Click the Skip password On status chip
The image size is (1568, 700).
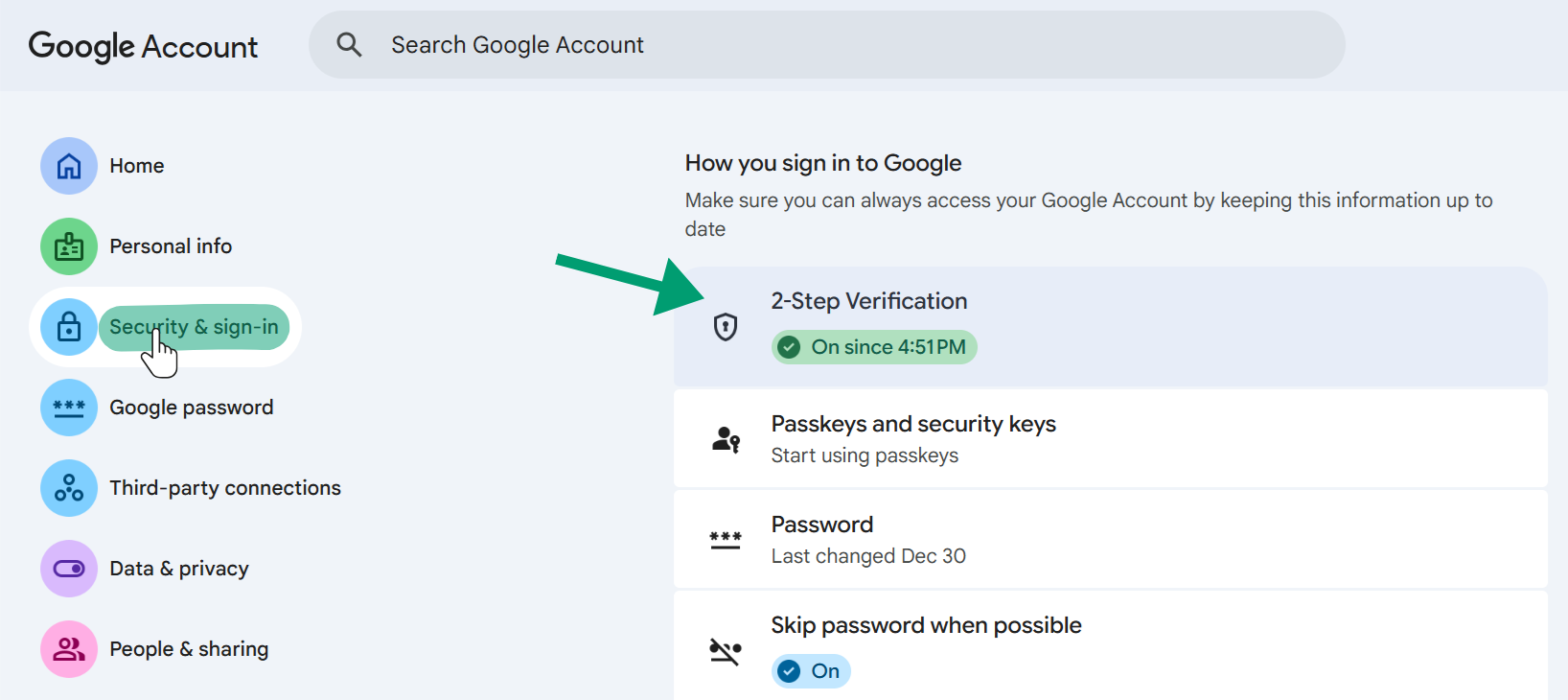811,671
